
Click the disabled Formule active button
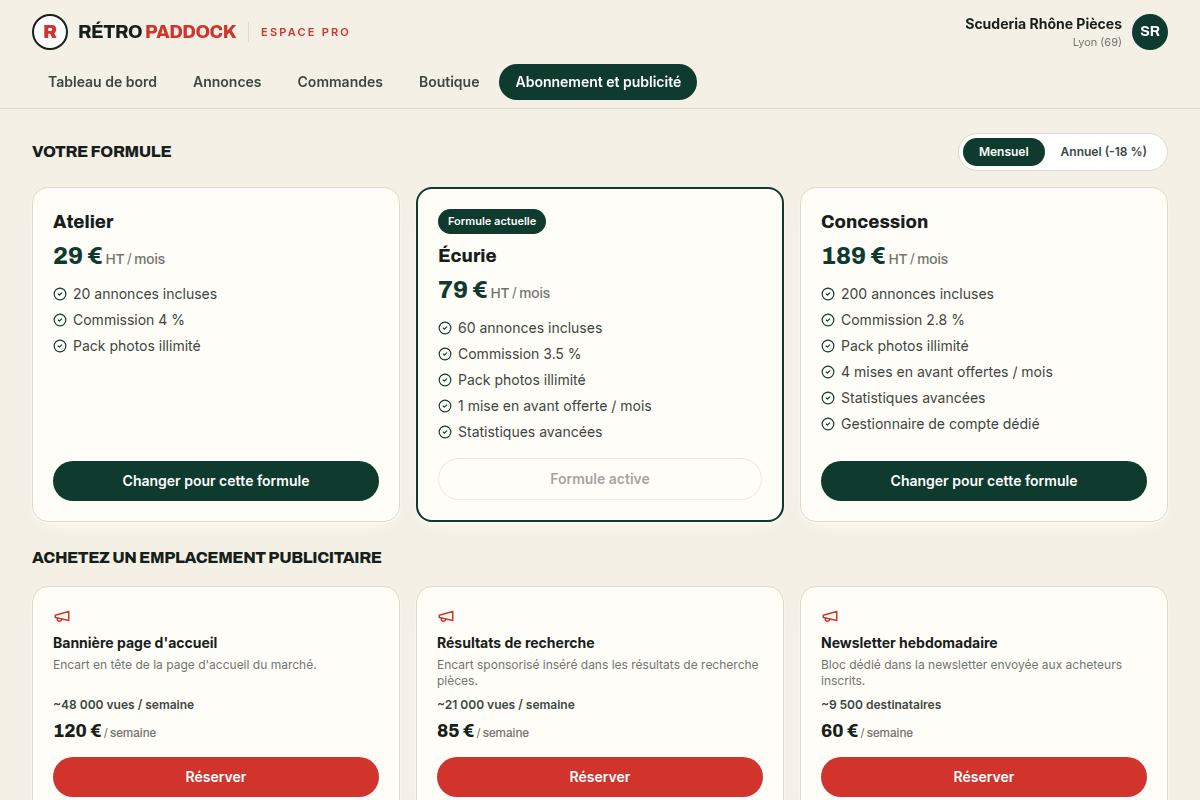[600, 479]
